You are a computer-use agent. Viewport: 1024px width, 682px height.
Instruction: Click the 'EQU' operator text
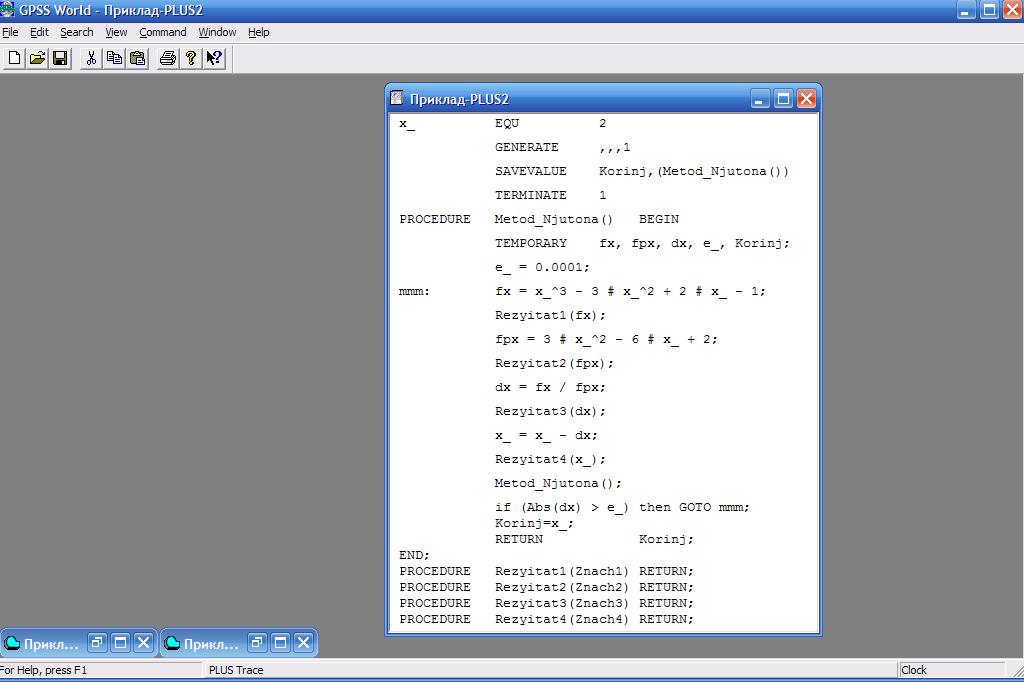coord(507,123)
